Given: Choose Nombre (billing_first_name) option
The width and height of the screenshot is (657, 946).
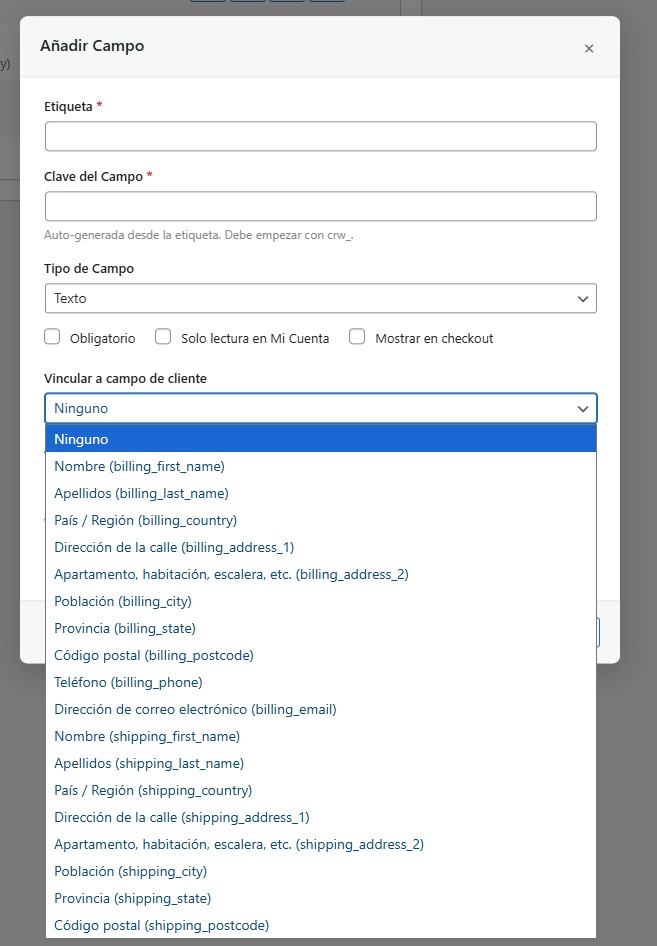Looking at the screenshot, I should pyautogui.click(x=139, y=466).
